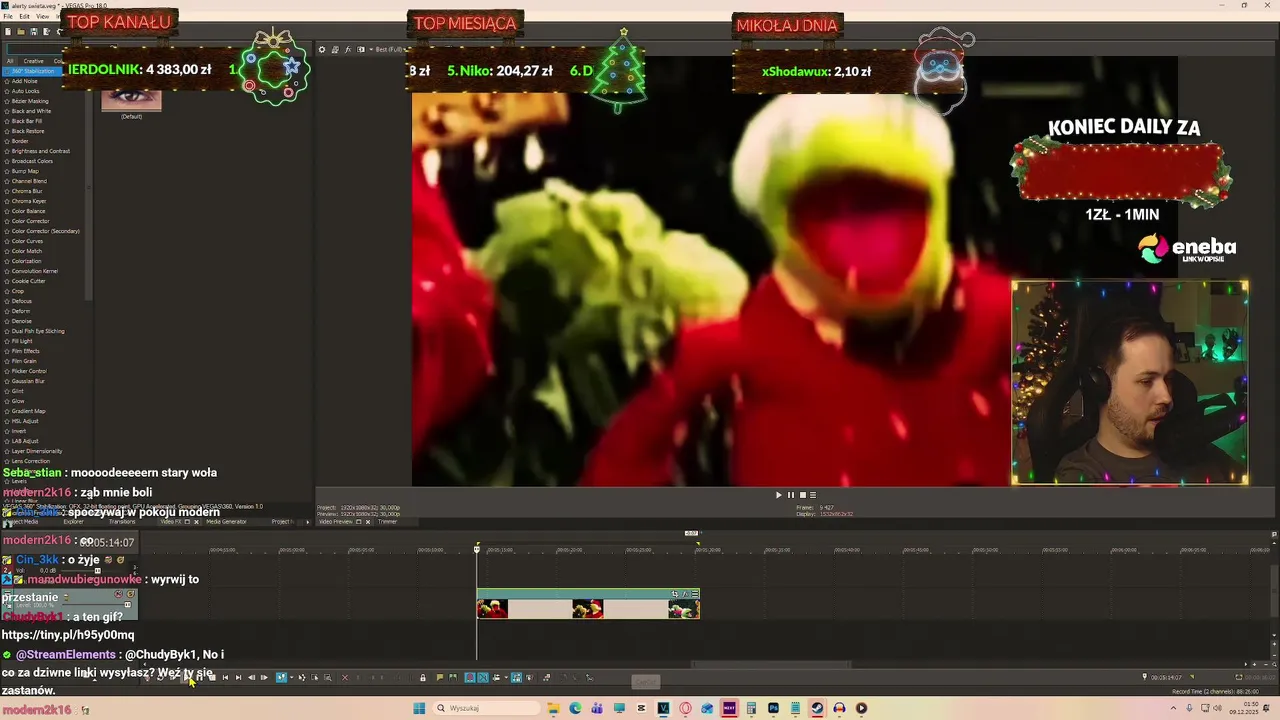Switch to the Transitions tab
Screen dimensions: 1280x720
click(122, 522)
